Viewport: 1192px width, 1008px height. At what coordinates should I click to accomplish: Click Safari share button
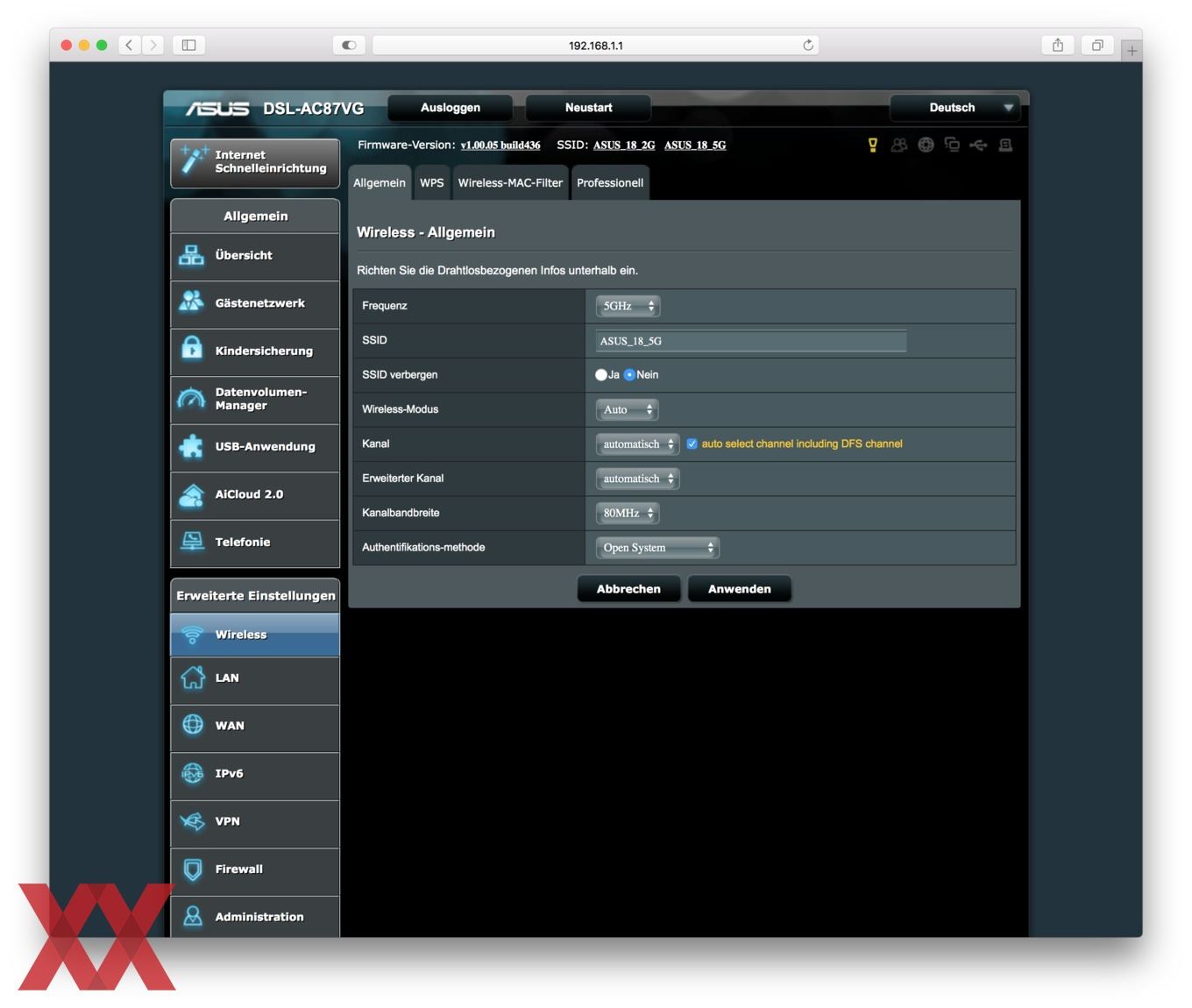(1058, 45)
